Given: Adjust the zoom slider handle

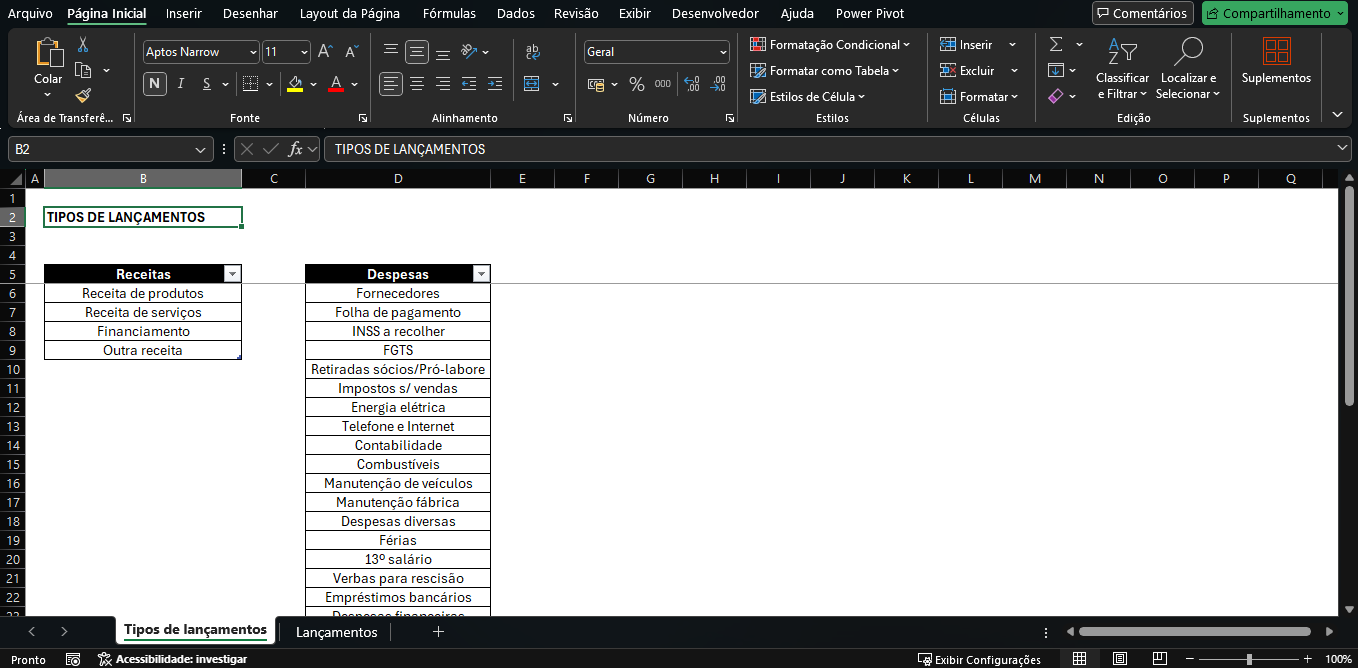Looking at the screenshot, I should point(1249,659).
